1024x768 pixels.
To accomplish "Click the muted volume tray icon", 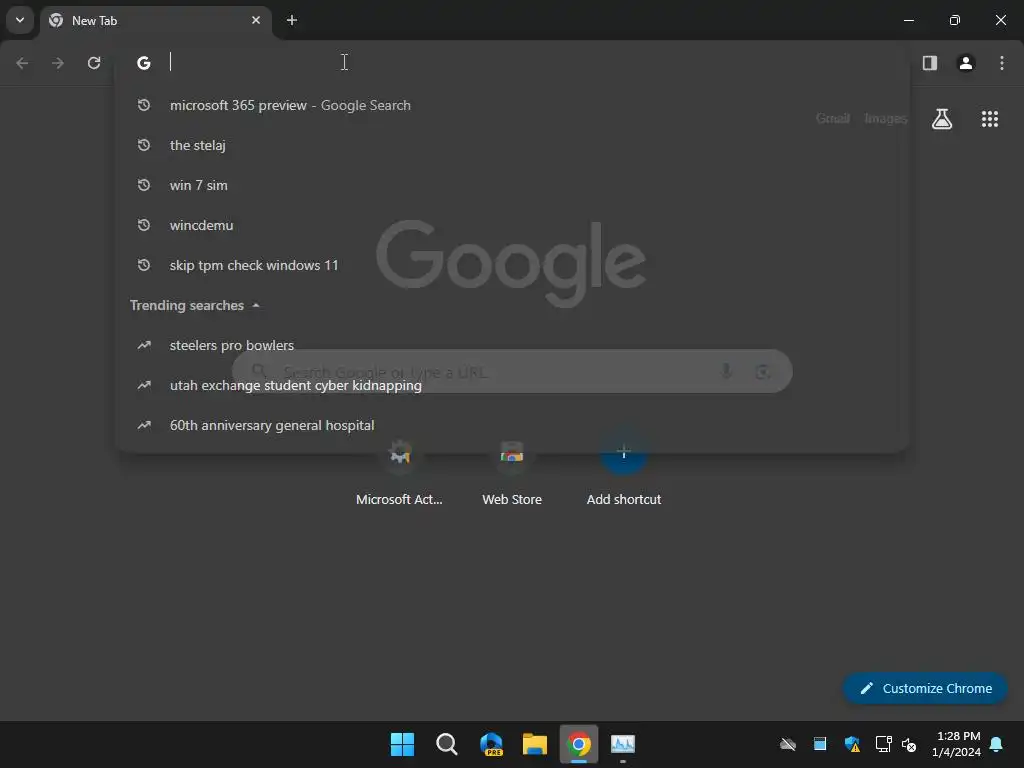I will click(x=908, y=744).
